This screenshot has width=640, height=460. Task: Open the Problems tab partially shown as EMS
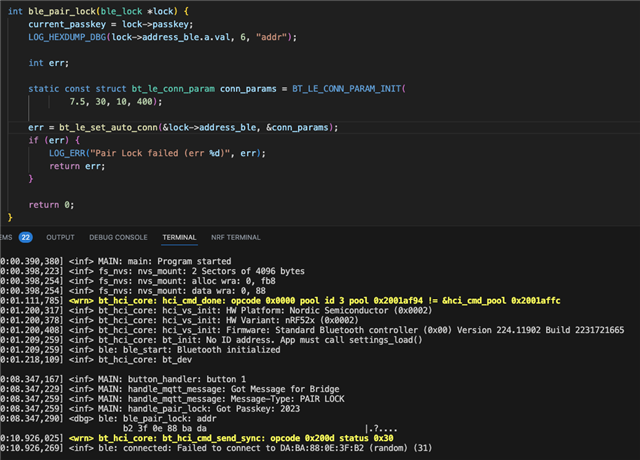6,237
